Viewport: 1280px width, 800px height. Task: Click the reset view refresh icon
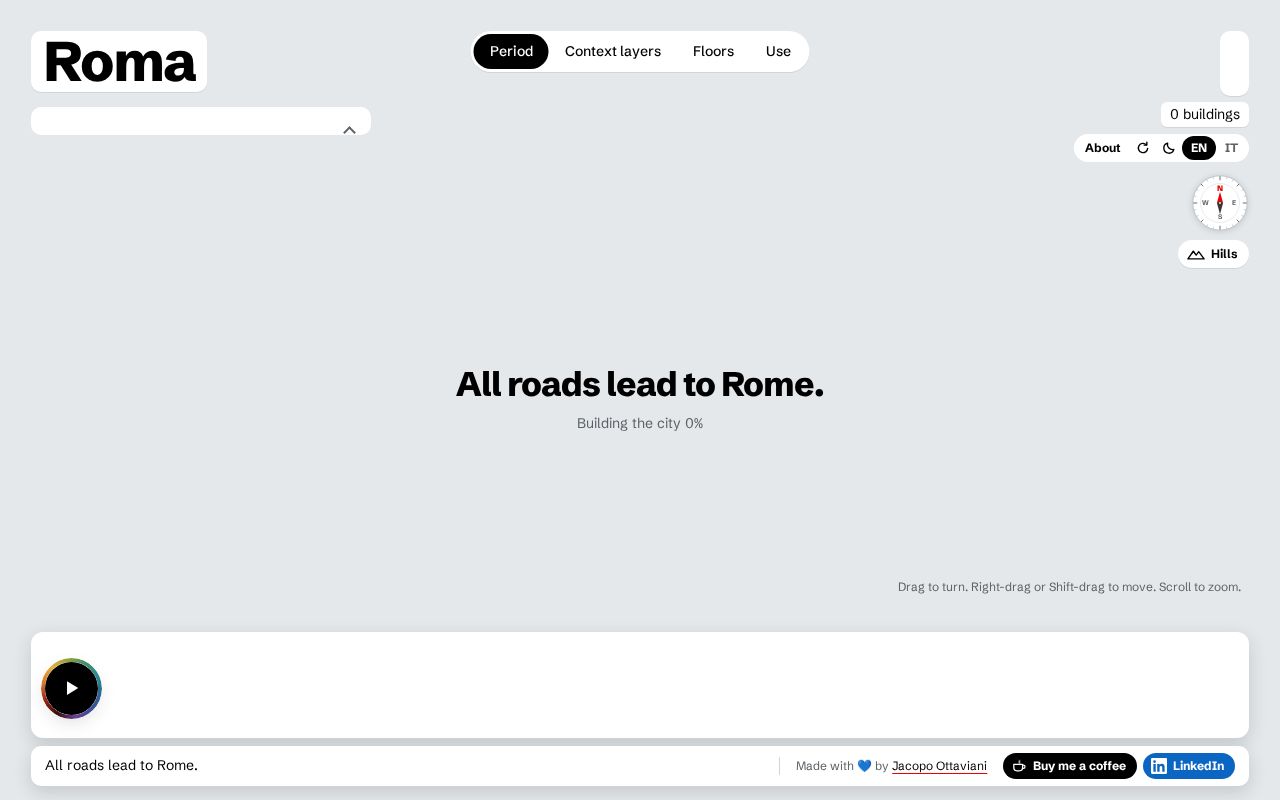pos(1143,148)
